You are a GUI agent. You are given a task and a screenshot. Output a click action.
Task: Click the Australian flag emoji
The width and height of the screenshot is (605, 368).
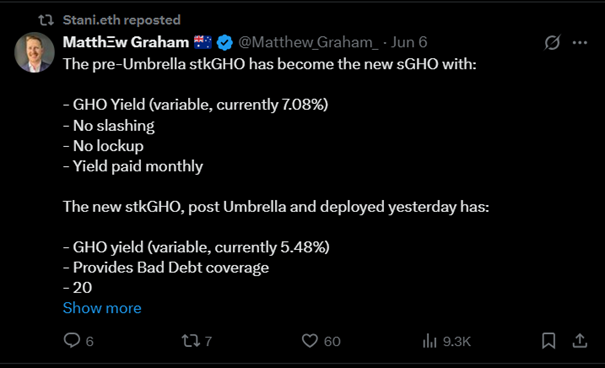(203, 42)
